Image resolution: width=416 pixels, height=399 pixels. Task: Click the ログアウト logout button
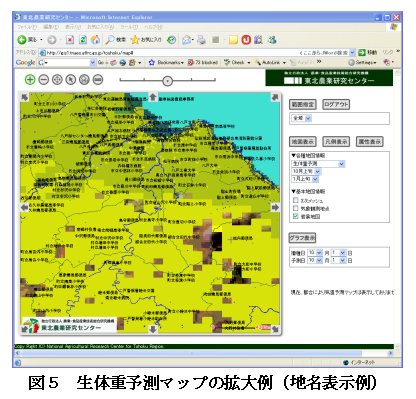click(336, 105)
